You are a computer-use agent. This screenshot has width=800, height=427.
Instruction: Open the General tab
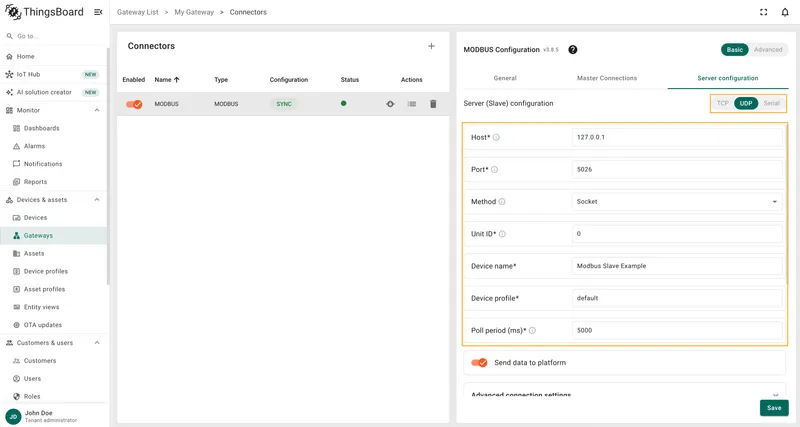505,78
